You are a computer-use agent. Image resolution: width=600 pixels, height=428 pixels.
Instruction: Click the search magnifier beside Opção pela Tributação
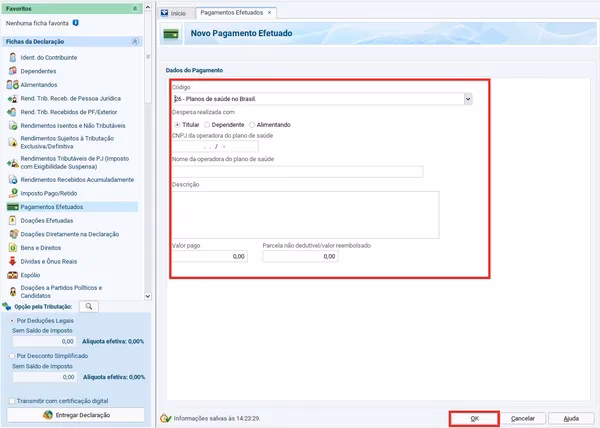click(x=88, y=307)
